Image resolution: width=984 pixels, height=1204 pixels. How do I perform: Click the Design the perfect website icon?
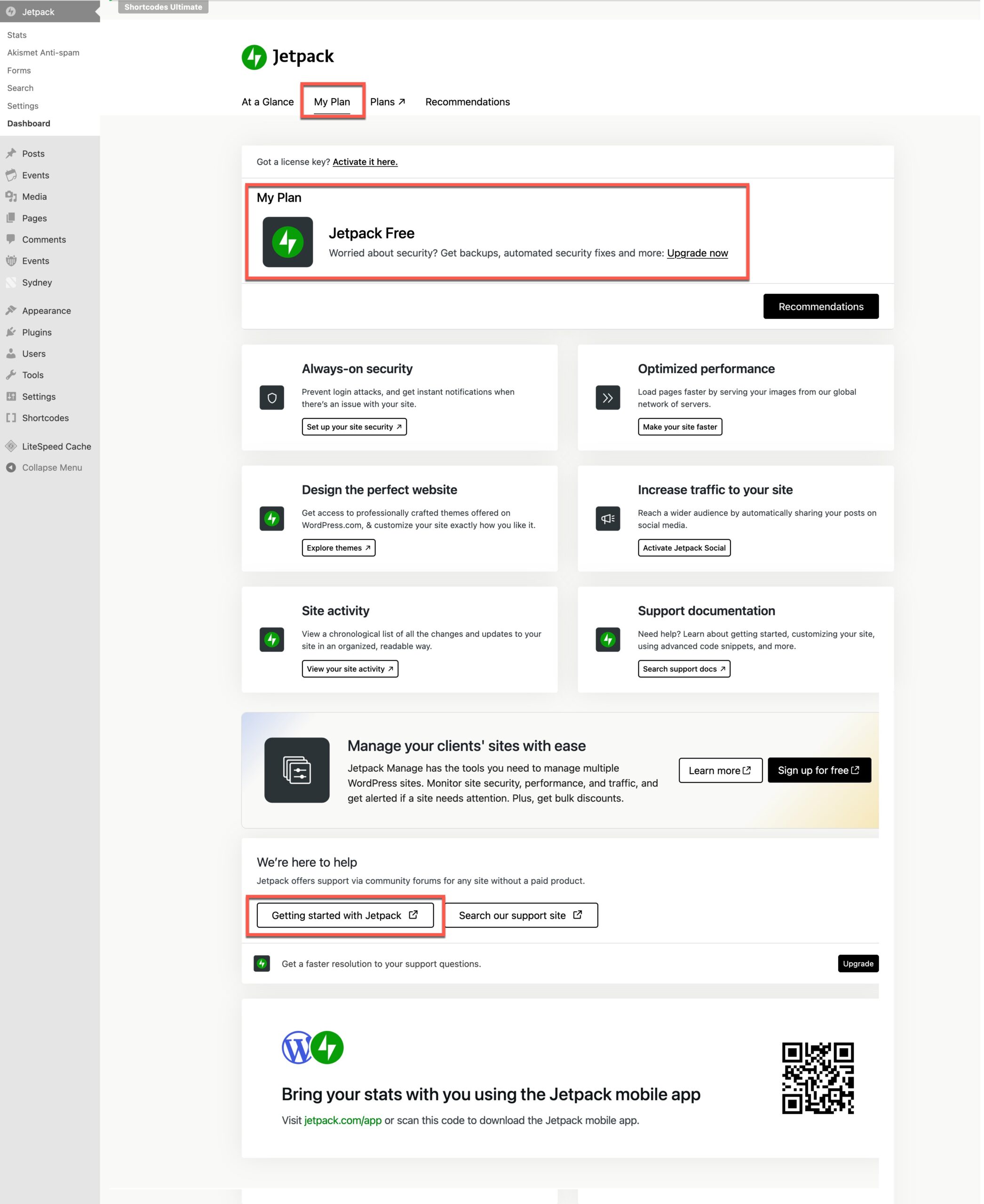coord(273,520)
